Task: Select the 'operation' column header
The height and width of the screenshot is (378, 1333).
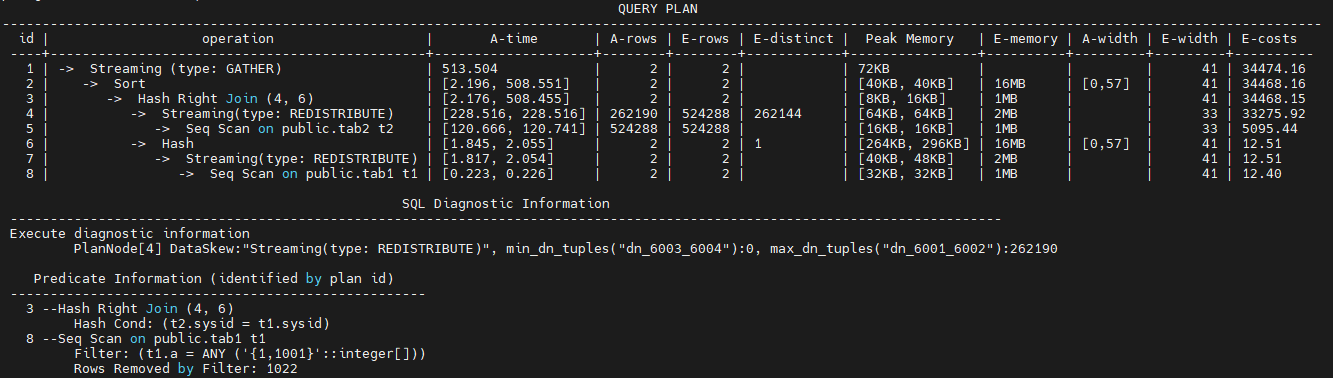Action: tap(238, 39)
